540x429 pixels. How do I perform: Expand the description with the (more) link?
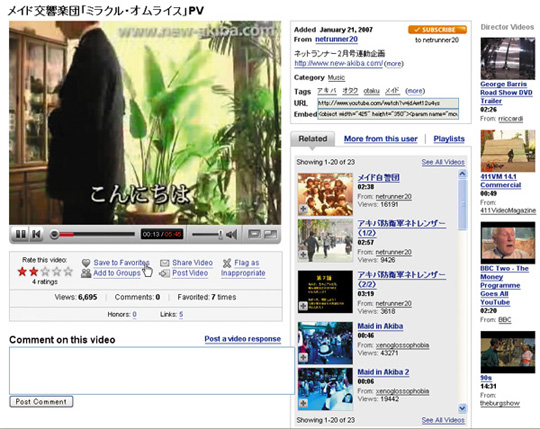click(x=394, y=64)
